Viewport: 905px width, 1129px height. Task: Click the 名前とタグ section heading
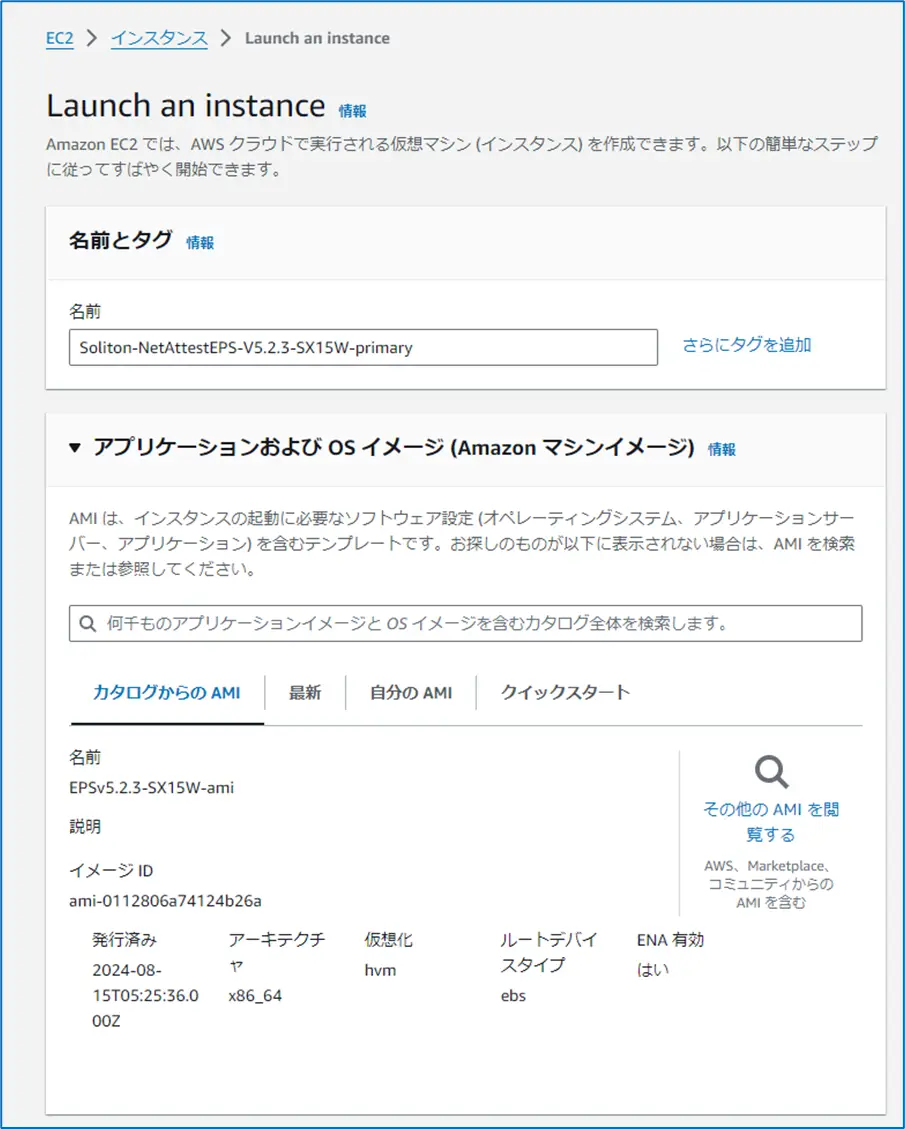(x=120, y=240)
